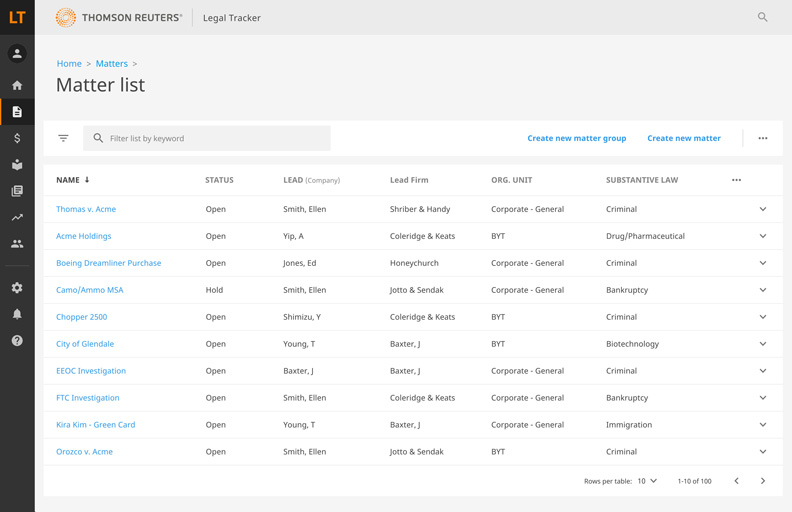Go to the next page arrow

(762, 481)
